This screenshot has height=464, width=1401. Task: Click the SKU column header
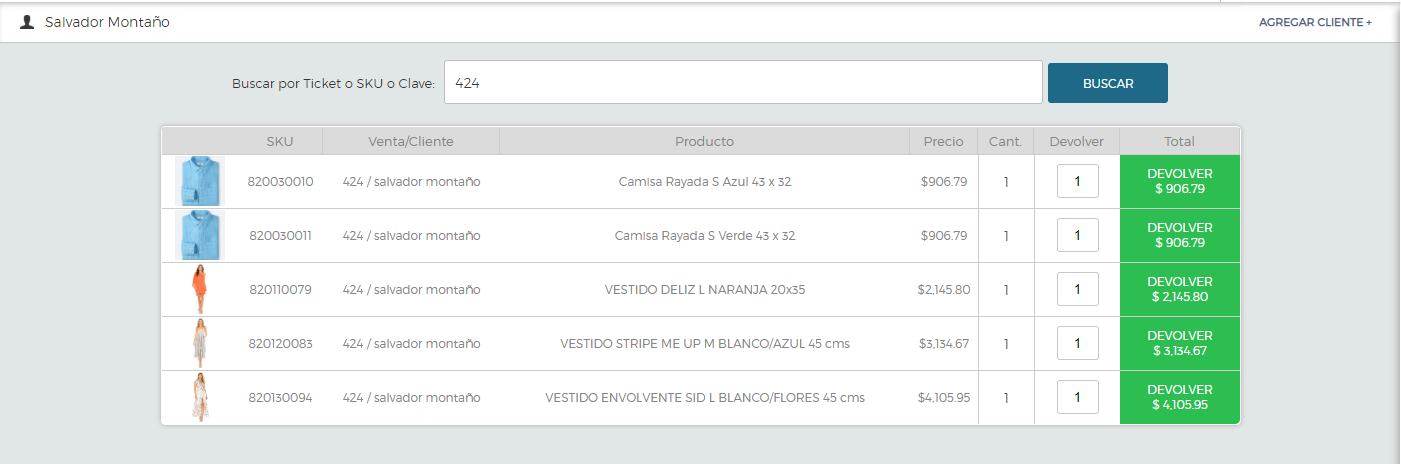pyautogui.click(x=280, y=141)
